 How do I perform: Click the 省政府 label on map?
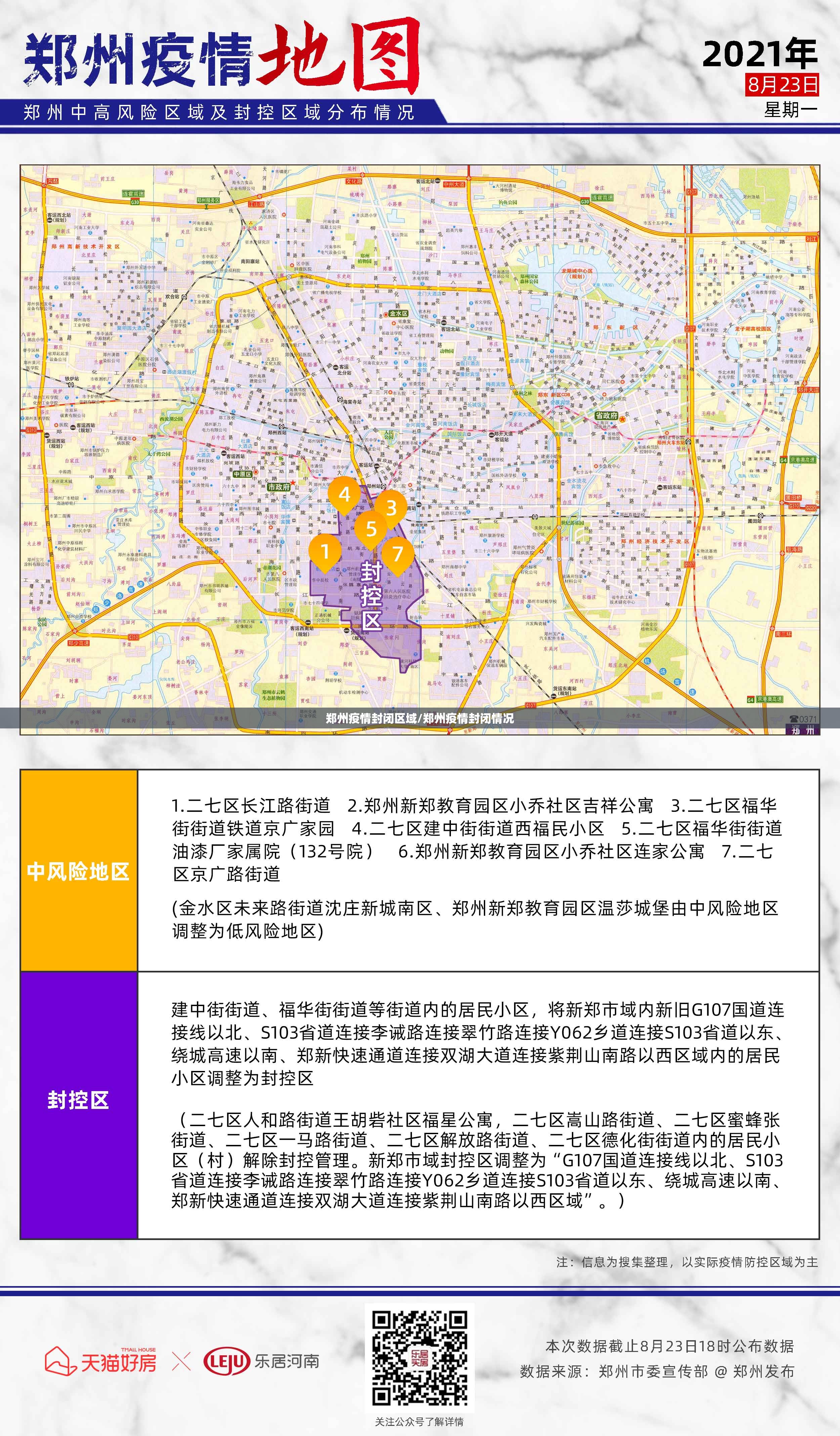(606, 415)
